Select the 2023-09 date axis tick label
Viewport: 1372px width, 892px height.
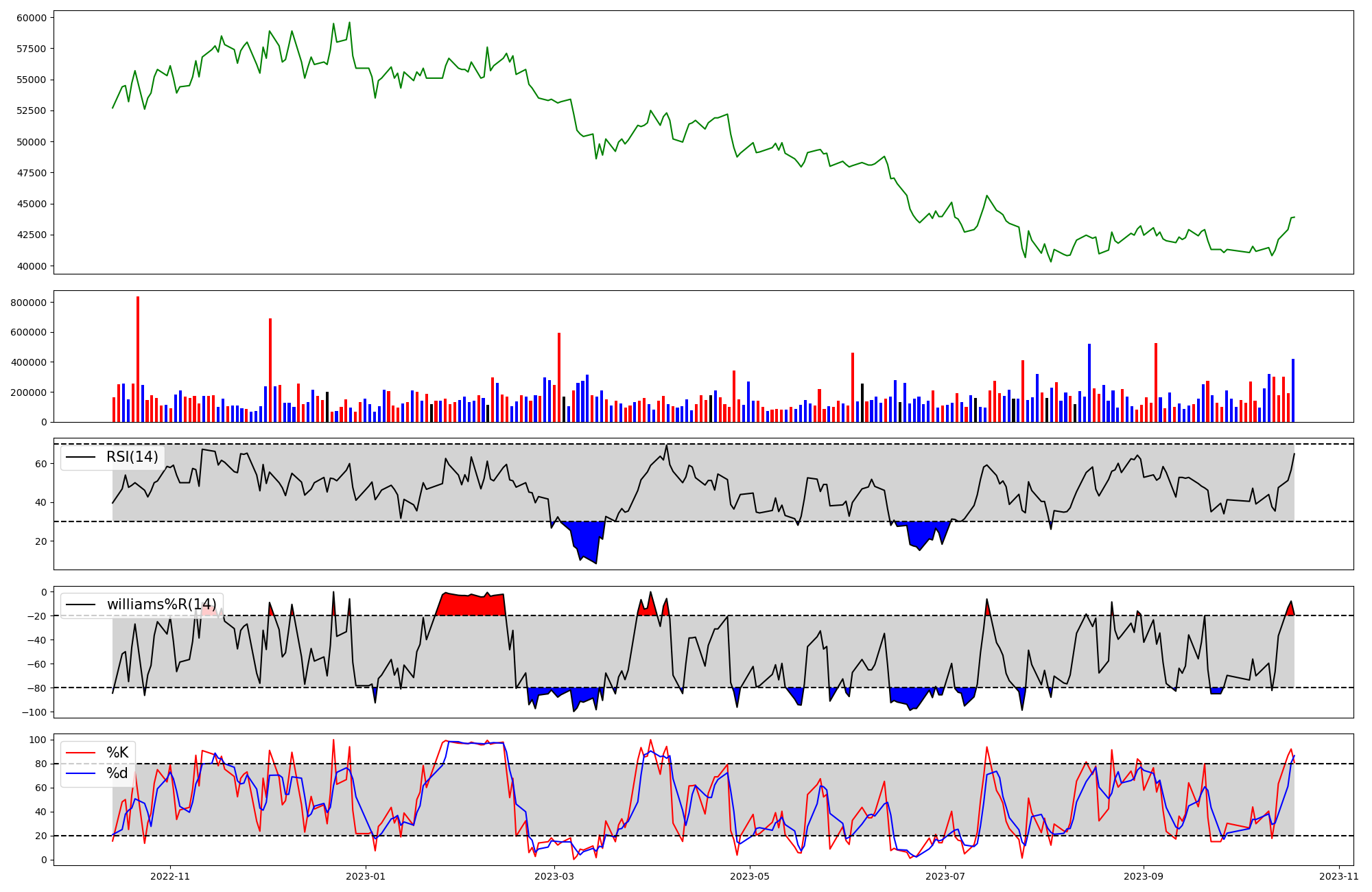click(x=1144, y=876)
